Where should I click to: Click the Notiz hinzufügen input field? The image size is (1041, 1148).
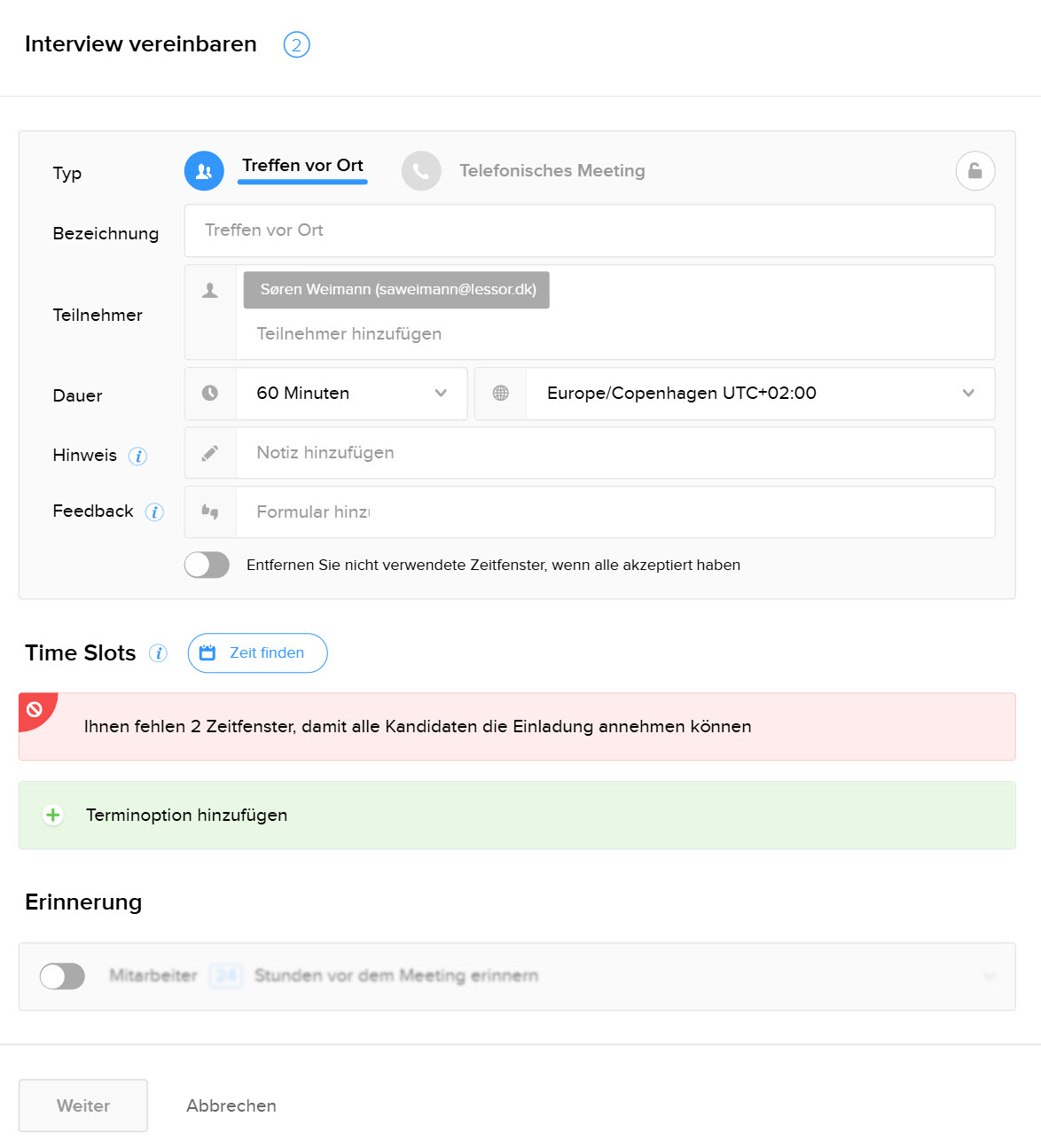point(614,453)
